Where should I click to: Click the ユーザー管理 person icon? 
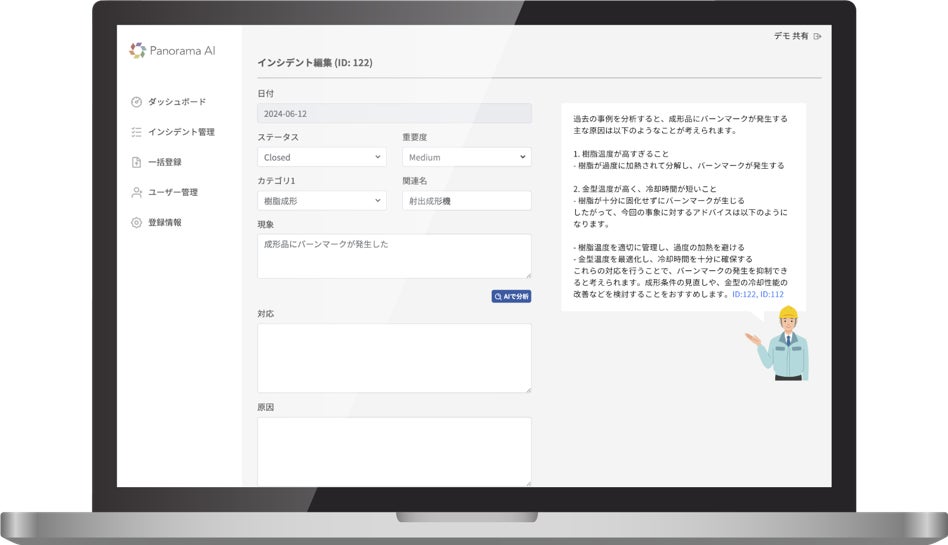point(136,192)
